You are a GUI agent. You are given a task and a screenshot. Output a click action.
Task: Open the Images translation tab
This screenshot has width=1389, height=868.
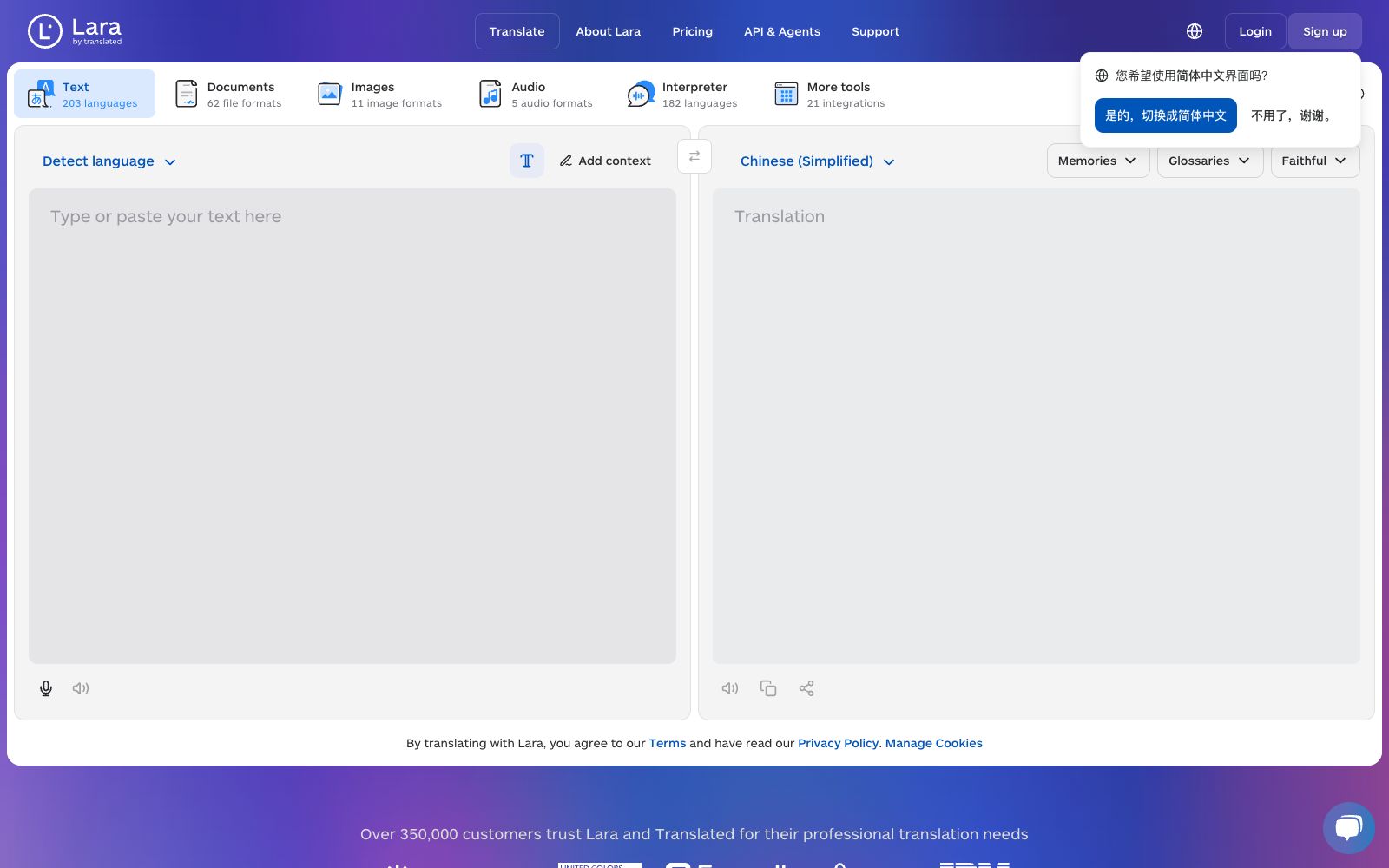tap(379, 94)
